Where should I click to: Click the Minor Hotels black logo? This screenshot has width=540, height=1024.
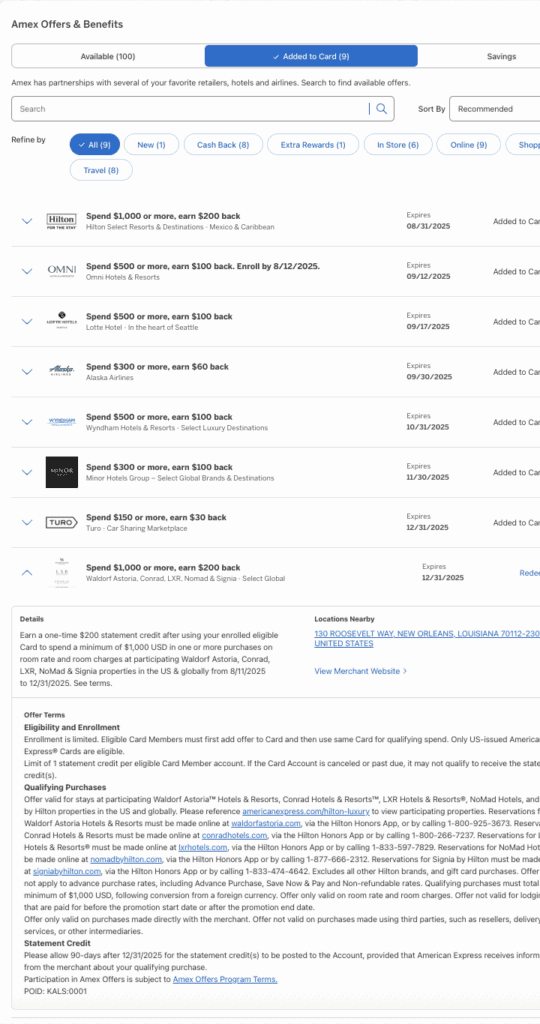coord(61,472)
